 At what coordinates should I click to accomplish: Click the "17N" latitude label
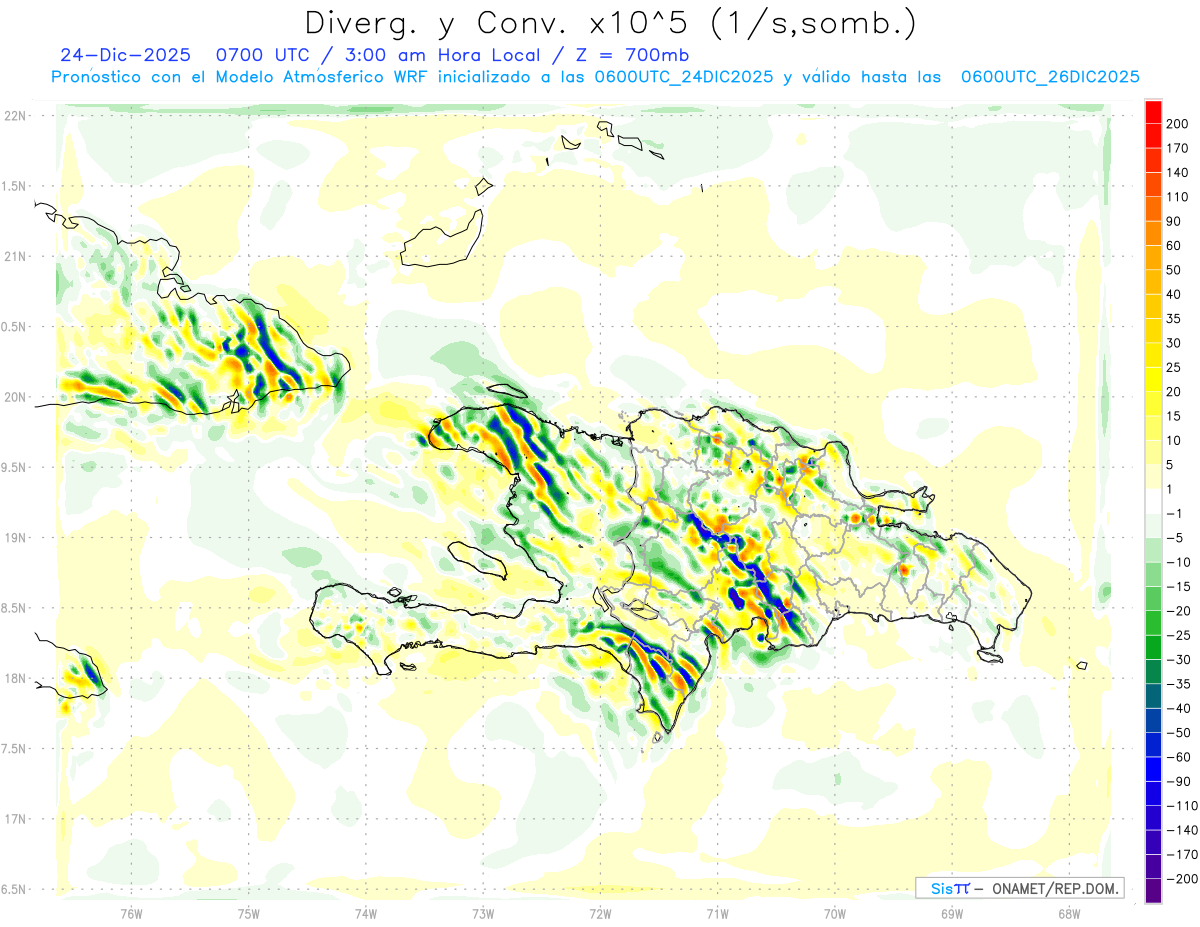pos(17,819)
